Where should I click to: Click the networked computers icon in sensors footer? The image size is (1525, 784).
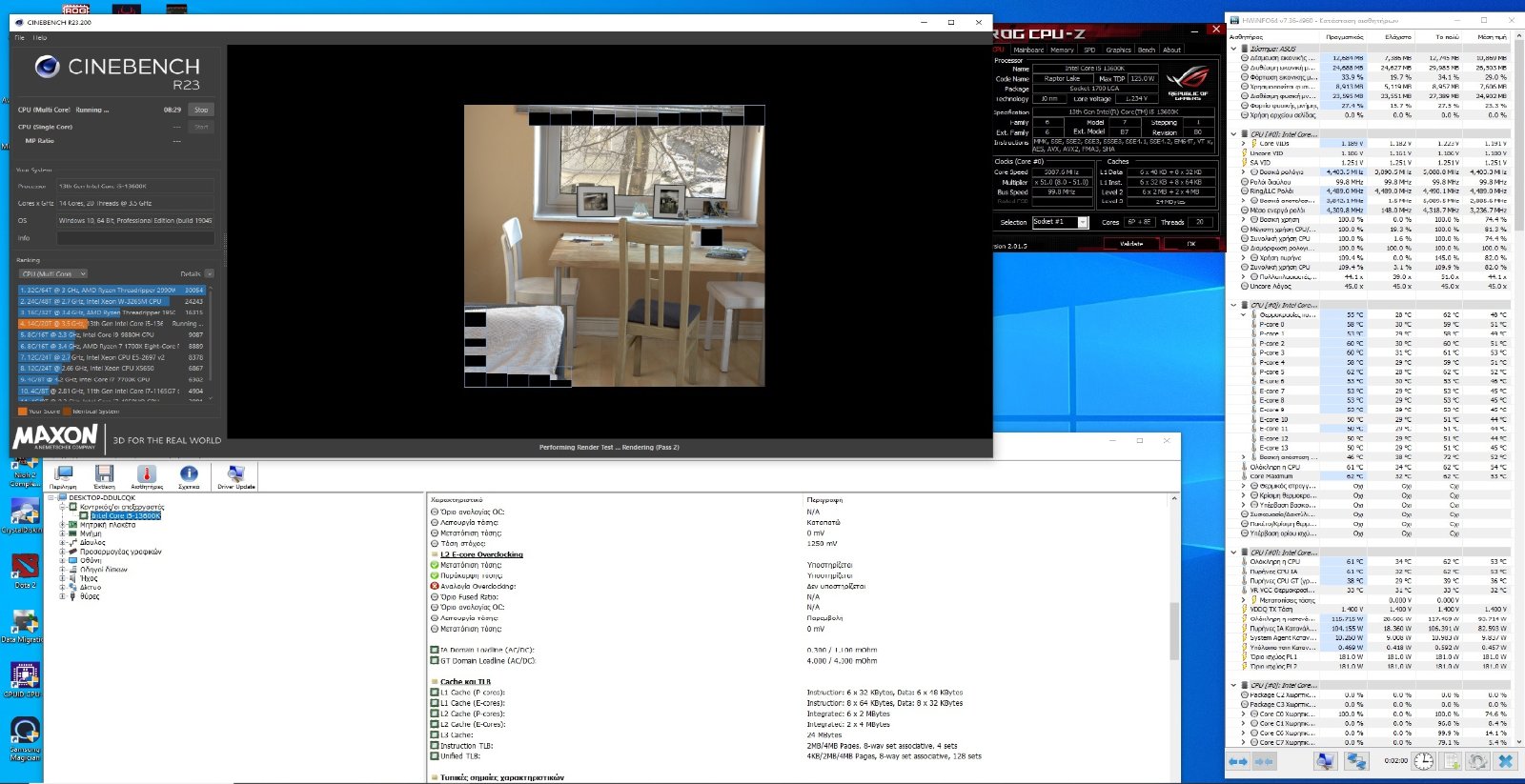coord(1356,761)
